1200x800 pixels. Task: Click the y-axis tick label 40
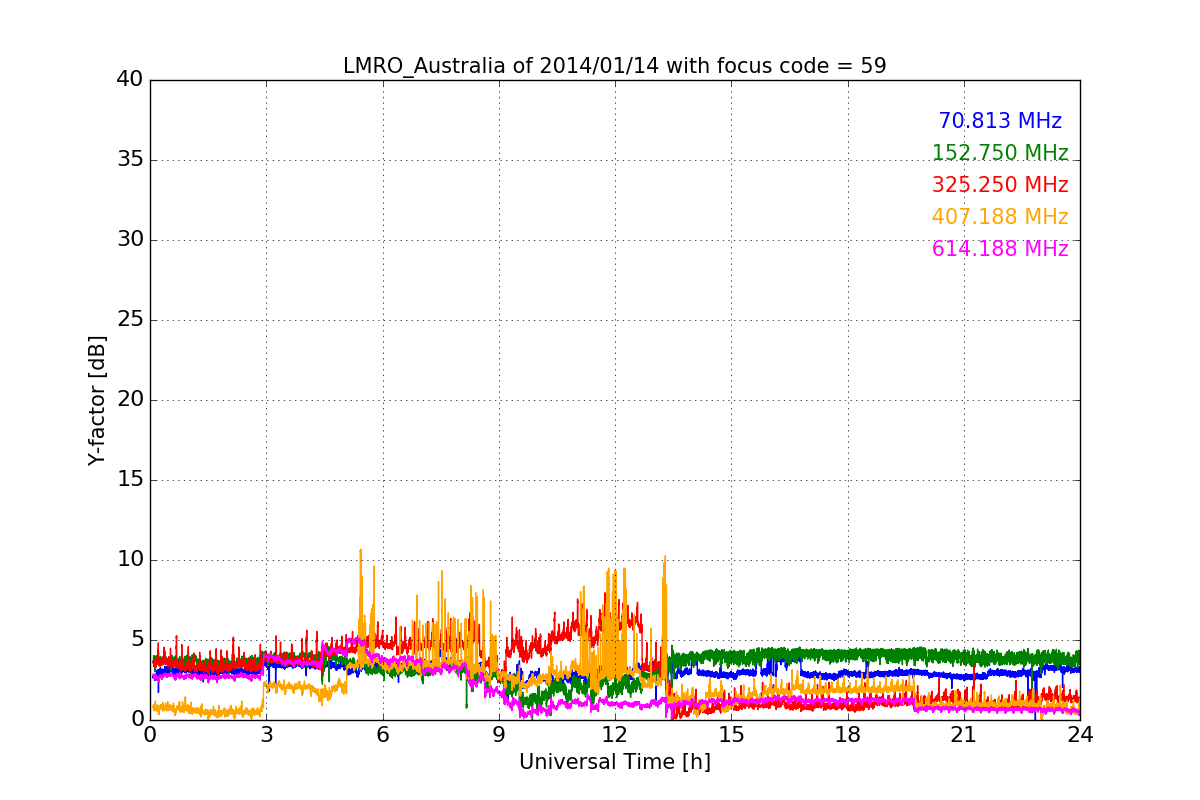pos(130,80)
